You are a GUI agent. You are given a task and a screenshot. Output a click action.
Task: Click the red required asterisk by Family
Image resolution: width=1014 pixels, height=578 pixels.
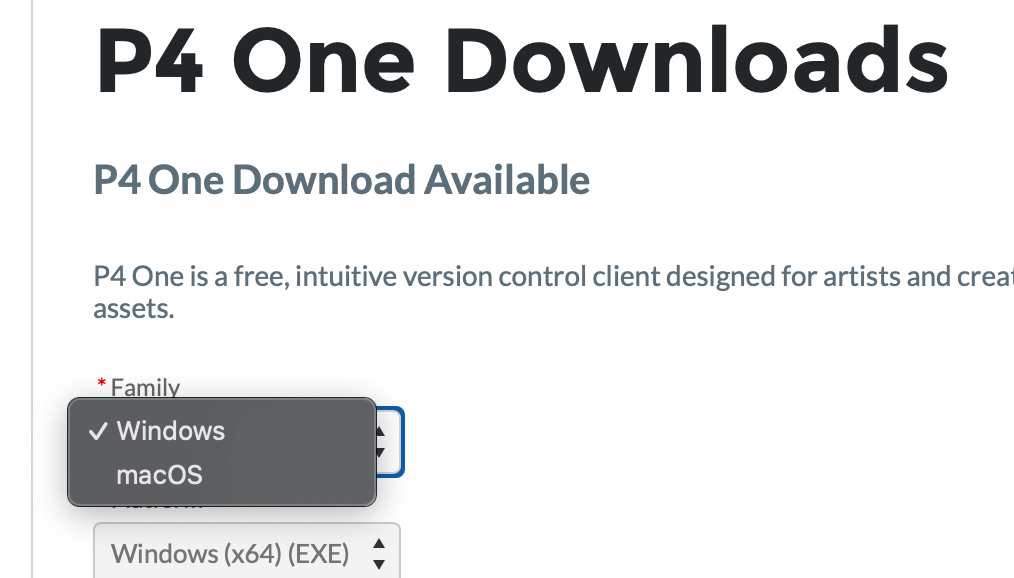coord(102,383)
